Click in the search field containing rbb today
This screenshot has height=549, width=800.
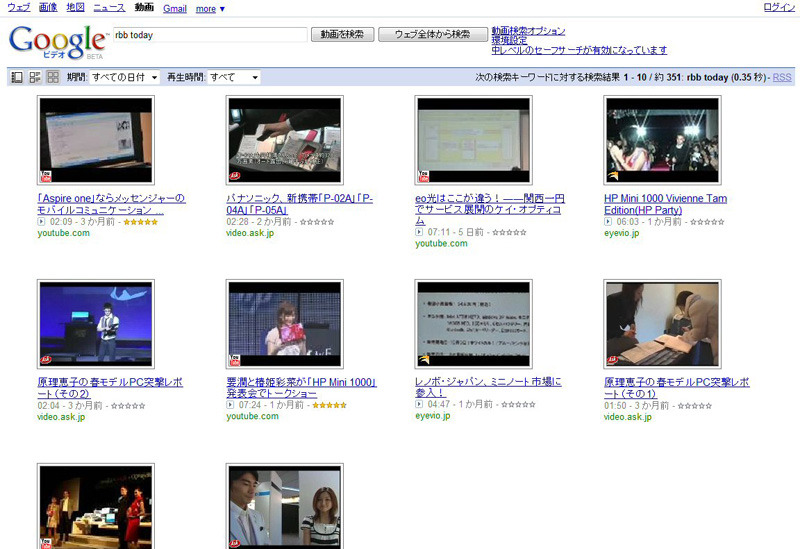(x=210, y=35)
